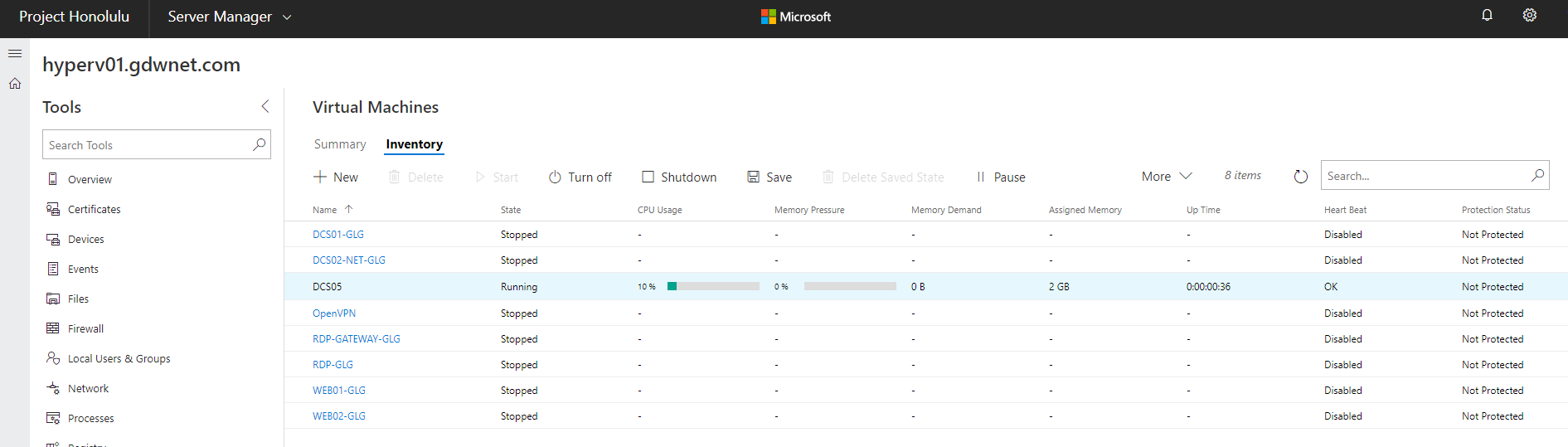Screen dimensions: 1568x447
Task: Click the Pause bars icon
Action: point(981,177)
